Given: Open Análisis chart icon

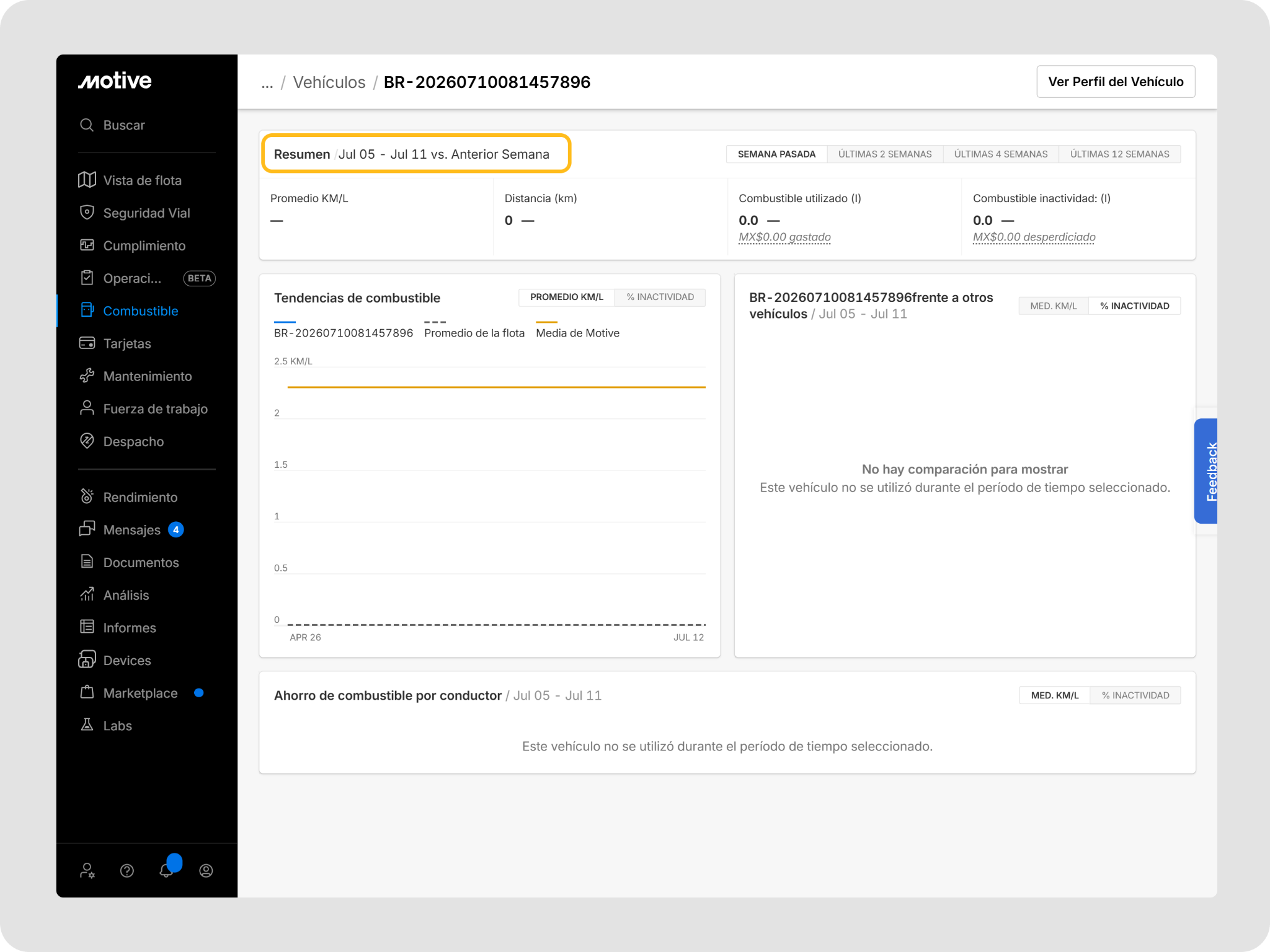Looking at the screenshot, I should (87, 595).
